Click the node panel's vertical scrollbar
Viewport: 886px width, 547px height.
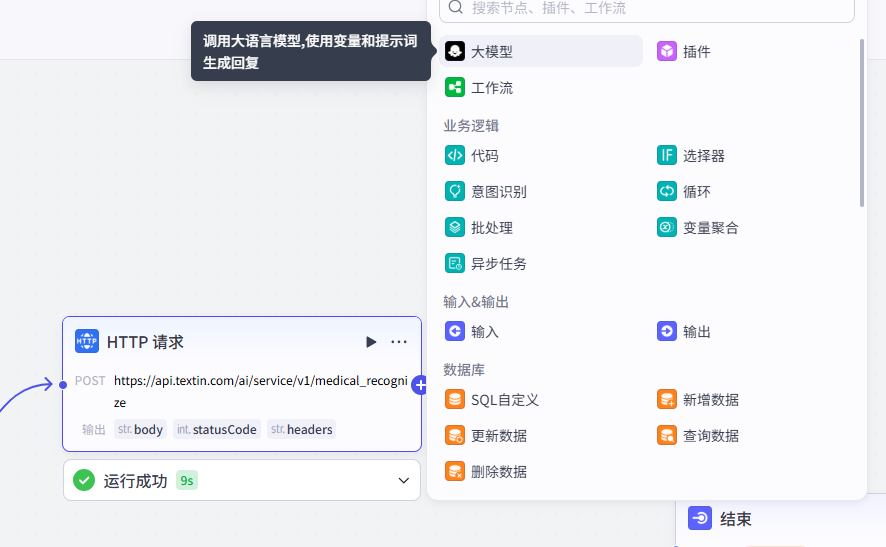pos(862,123)
